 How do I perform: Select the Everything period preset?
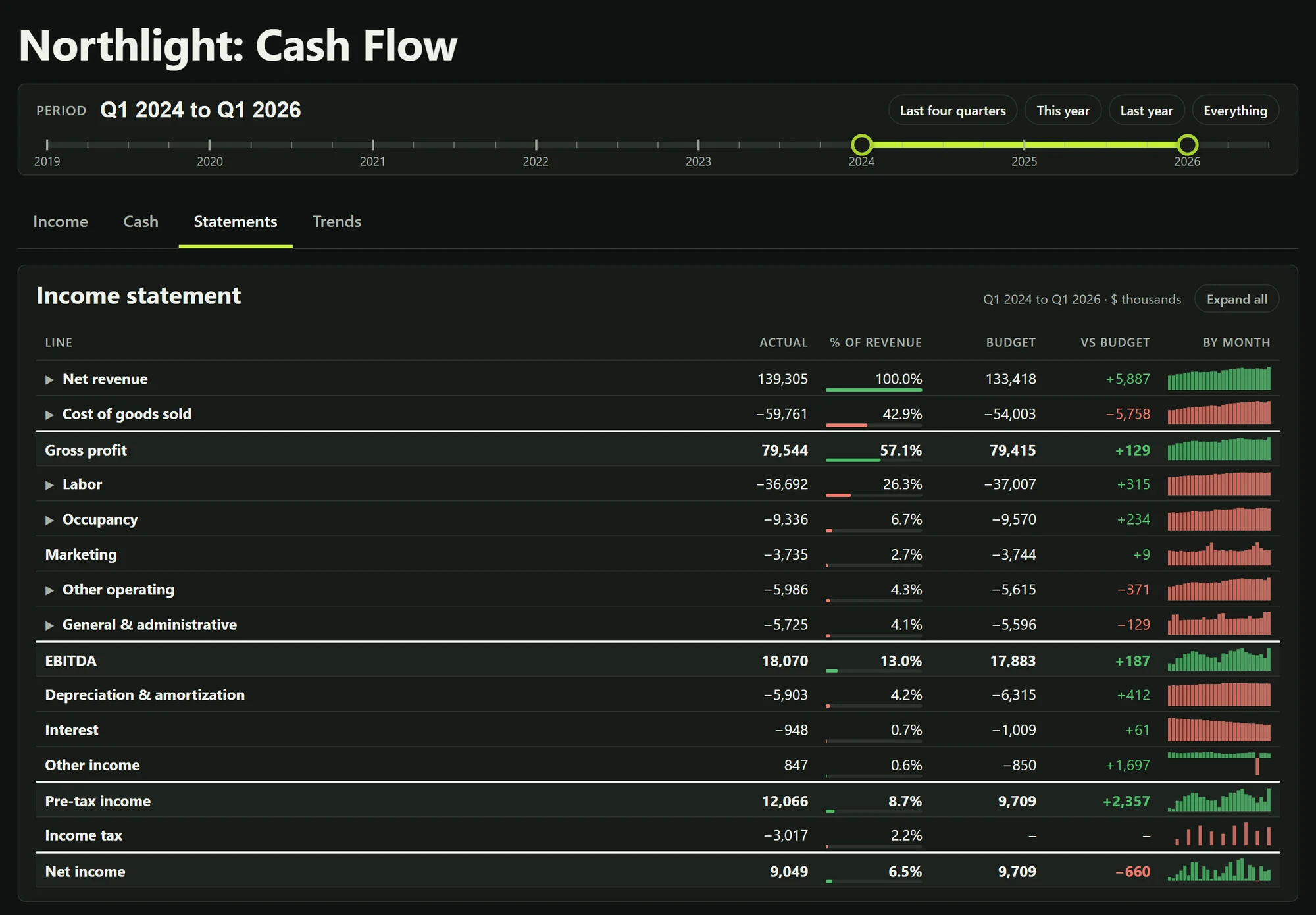click(1235, 111)
